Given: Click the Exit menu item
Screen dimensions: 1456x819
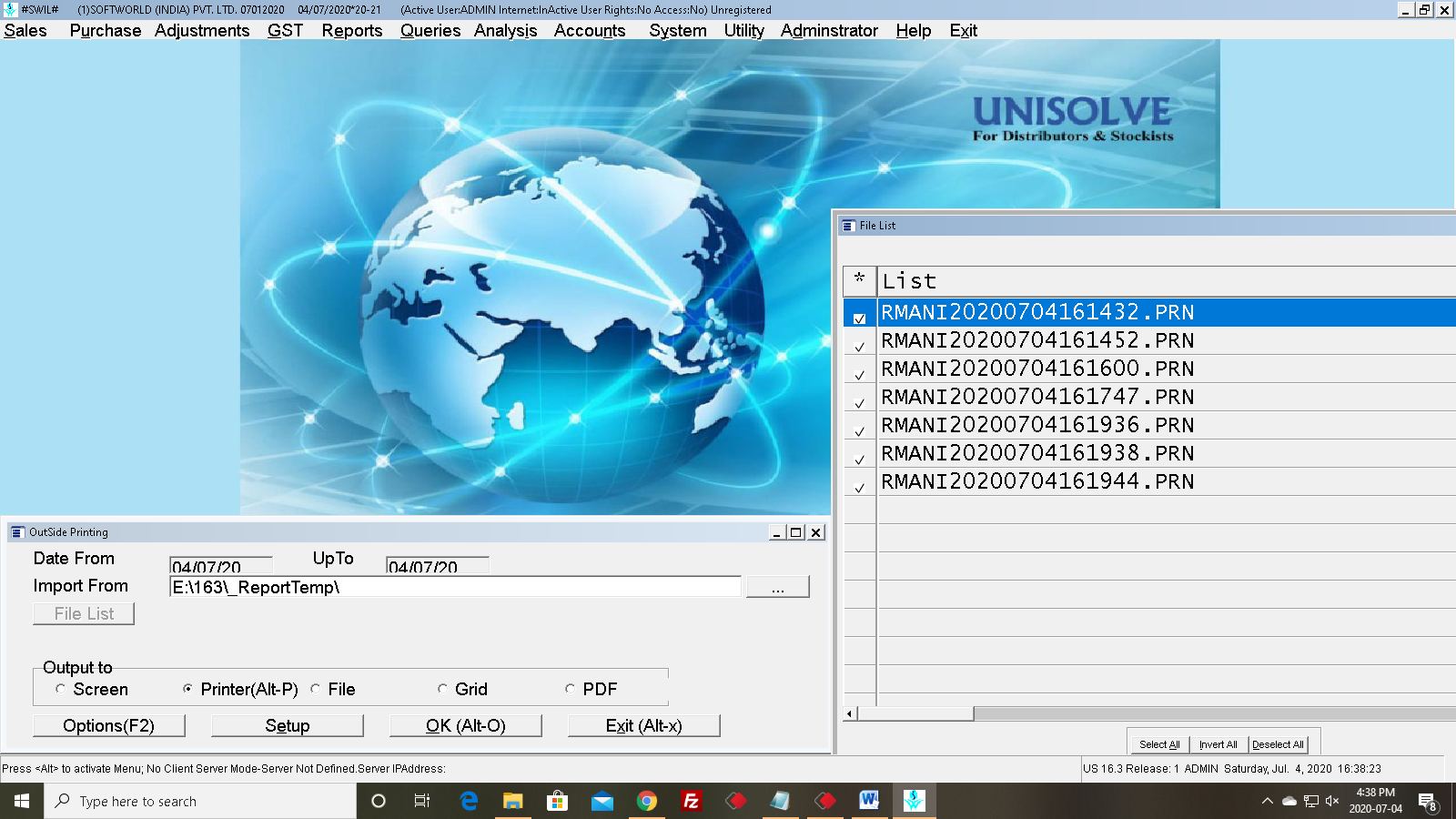Looking at the screenshot, I should (x=964, y=30).
